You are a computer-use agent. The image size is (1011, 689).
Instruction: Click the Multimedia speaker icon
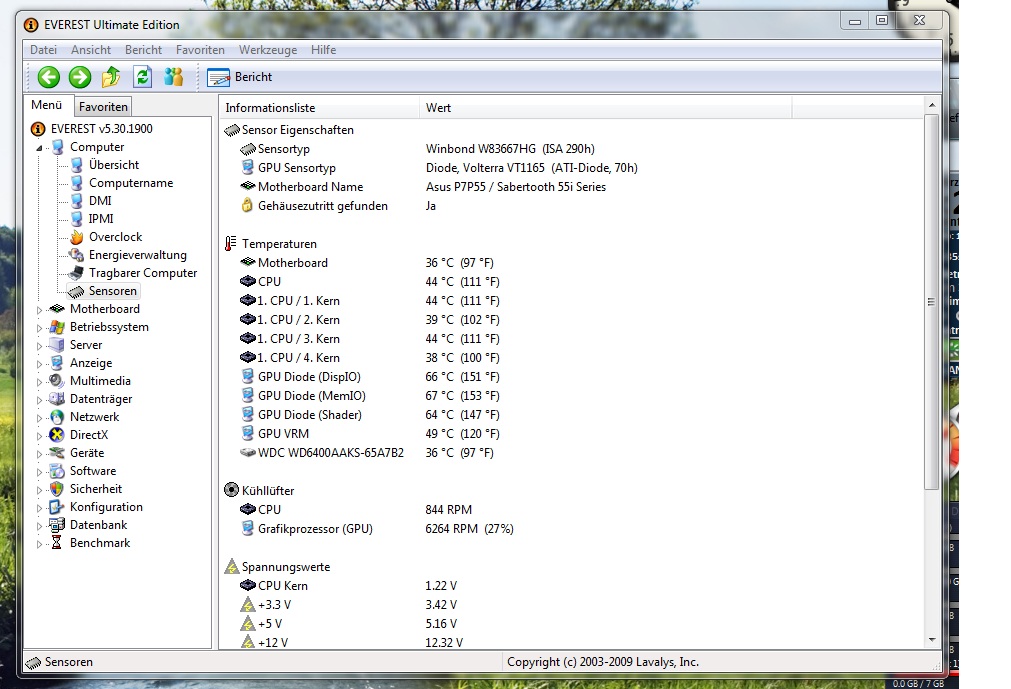[x=57, y=381]
